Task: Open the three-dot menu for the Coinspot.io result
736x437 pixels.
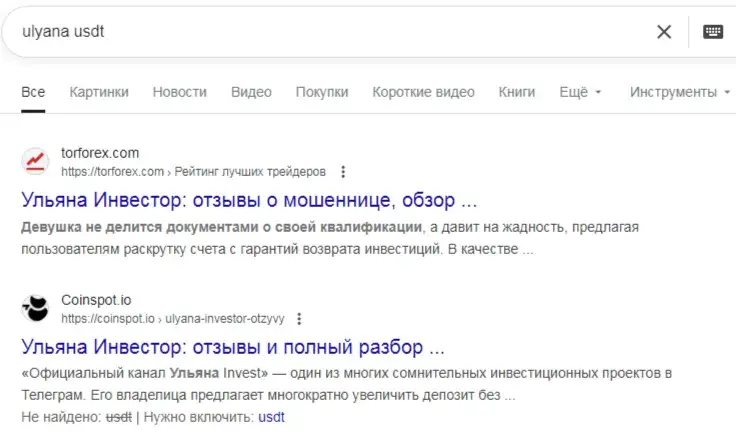Action: coord(299,319)
